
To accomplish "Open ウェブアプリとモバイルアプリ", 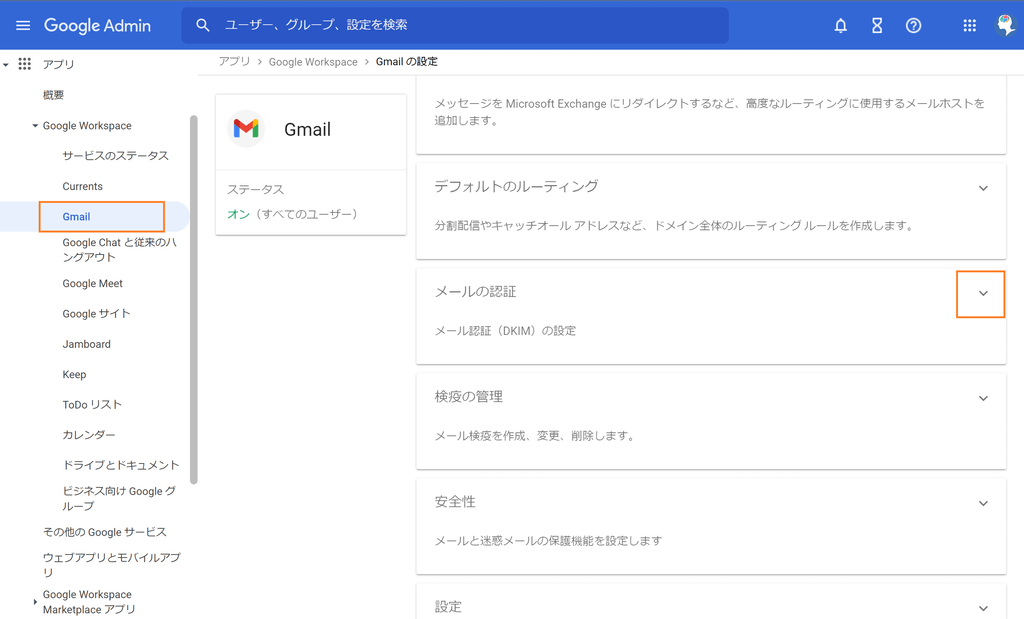I will (112, 565).
